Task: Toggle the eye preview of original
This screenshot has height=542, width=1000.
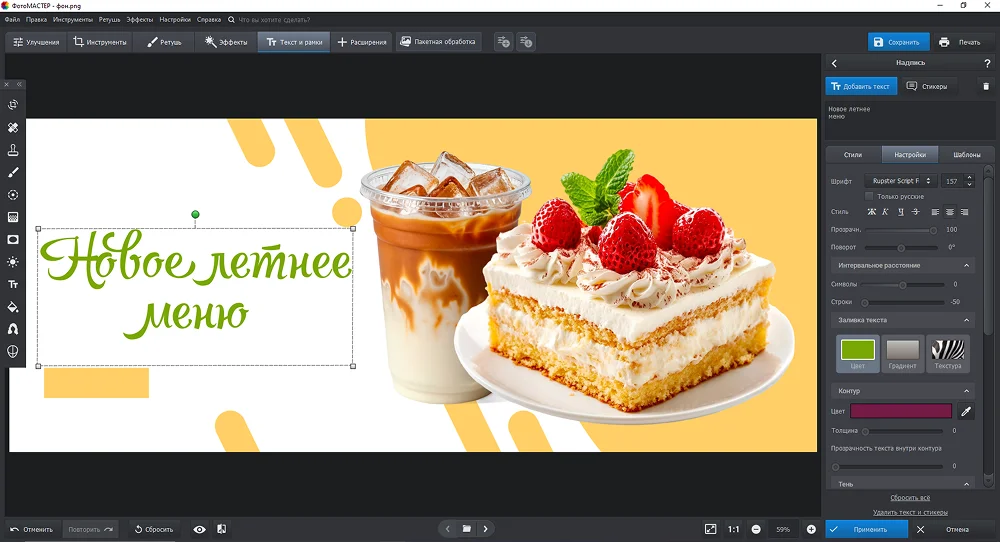Action: 199,529
